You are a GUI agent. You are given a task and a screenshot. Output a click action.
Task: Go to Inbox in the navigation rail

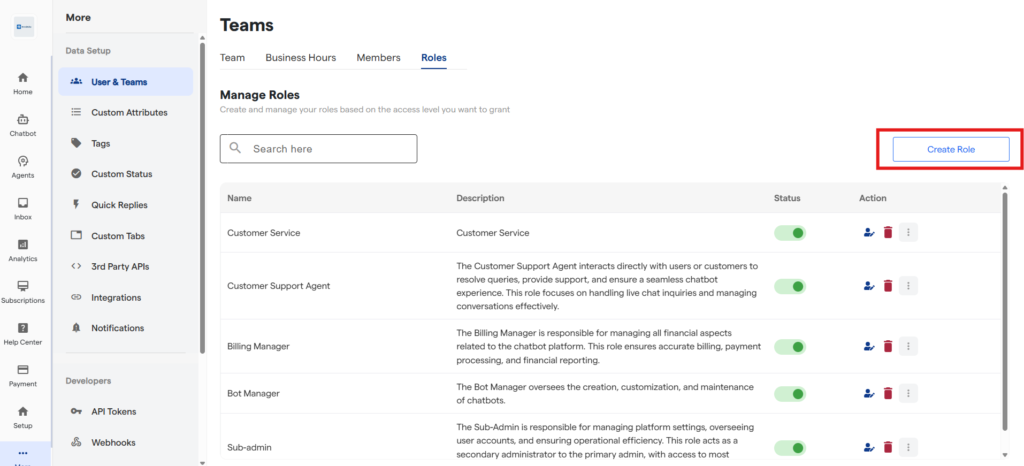pos(22,208)
